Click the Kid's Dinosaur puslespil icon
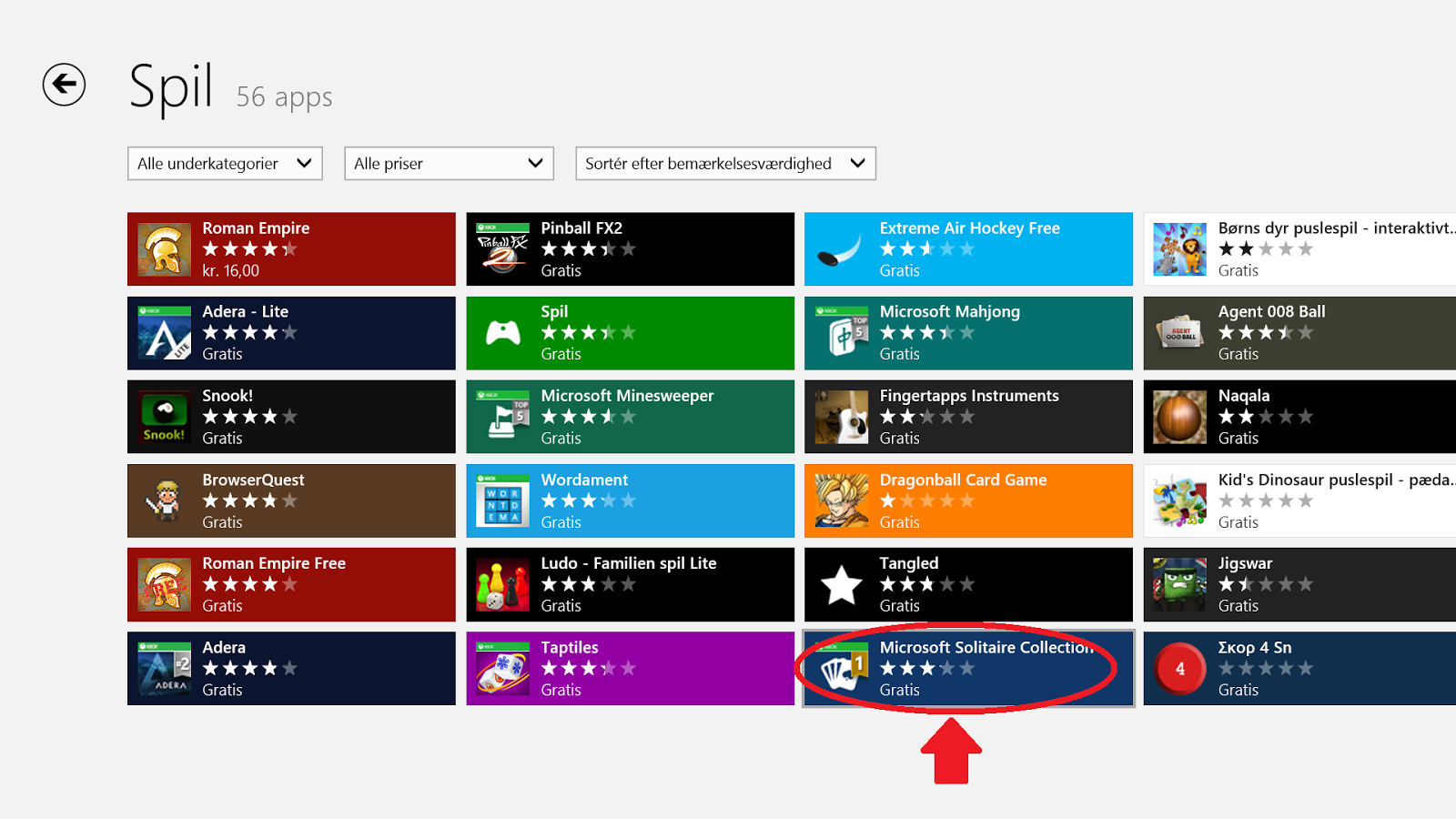Image resolution: width=1456 pixels, height=819 pixels. click(1180, 500)
